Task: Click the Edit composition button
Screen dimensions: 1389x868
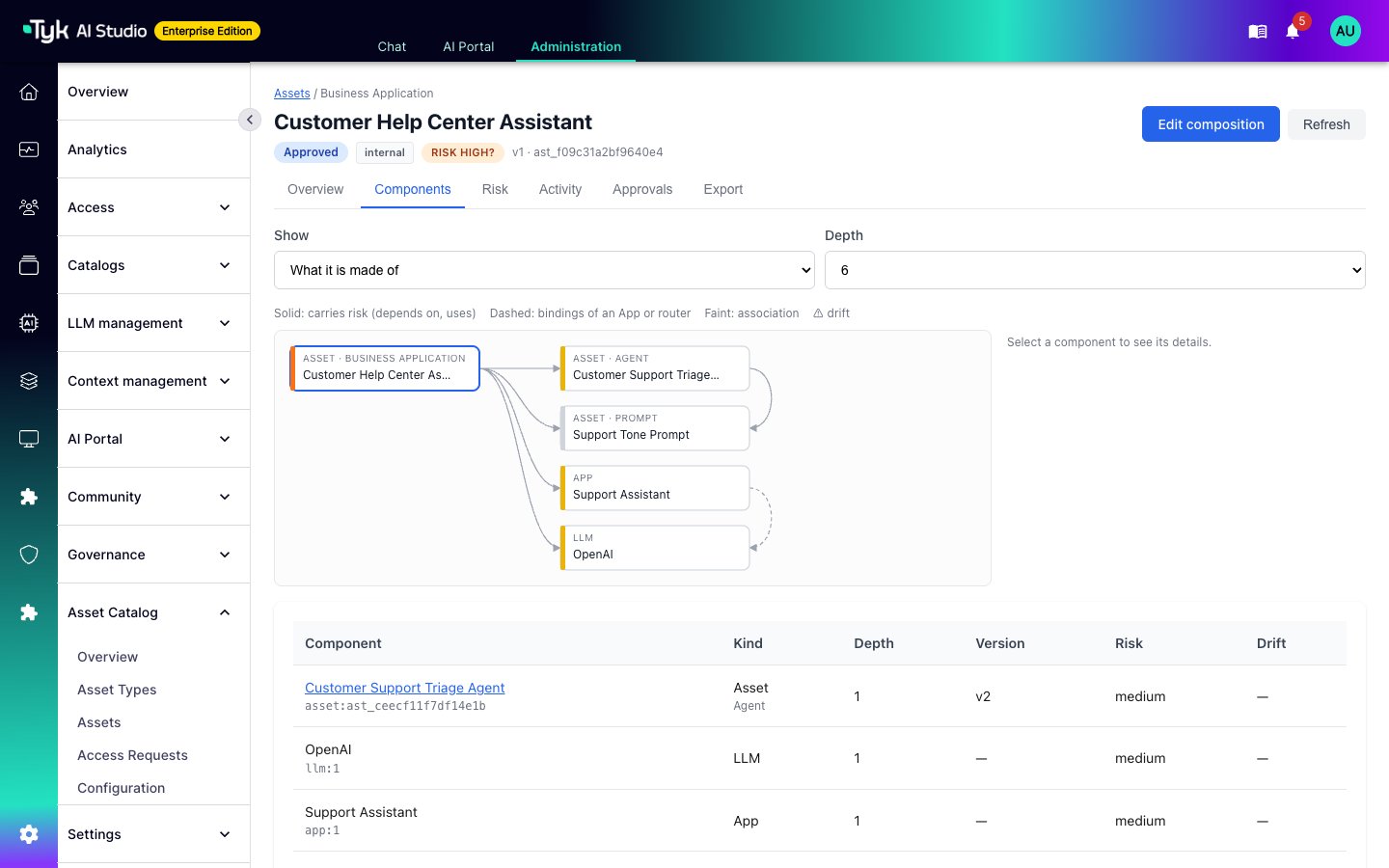Action: (x=1211, y=124)
